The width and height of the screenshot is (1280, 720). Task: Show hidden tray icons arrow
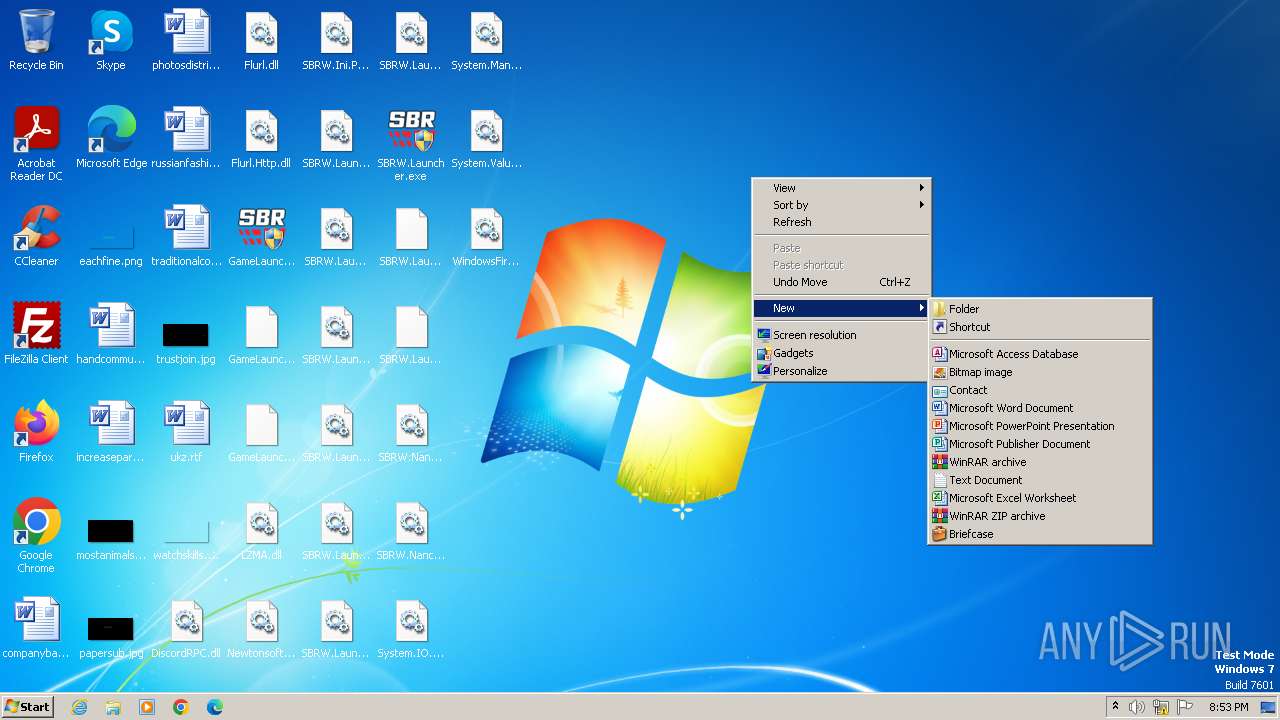pyautogui.click(x=1116, y=707)
